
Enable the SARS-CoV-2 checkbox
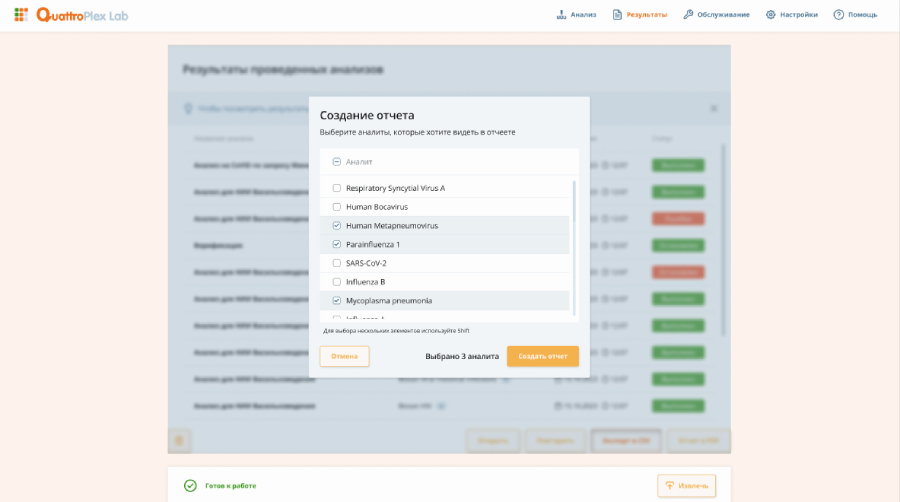tap(337, 263)
